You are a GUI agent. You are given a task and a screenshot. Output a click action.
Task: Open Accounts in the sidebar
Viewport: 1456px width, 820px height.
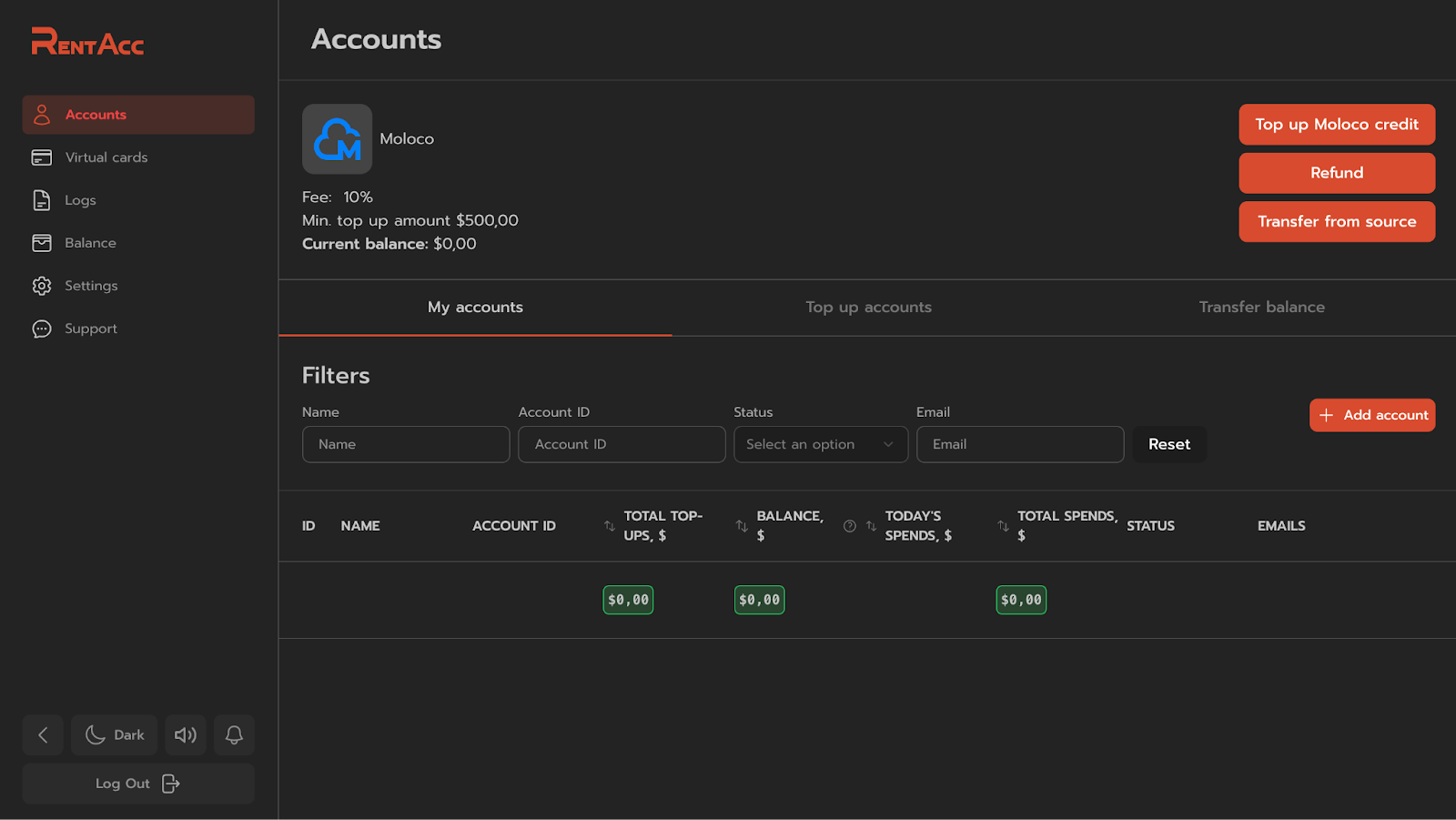click(x=138, y=115)
